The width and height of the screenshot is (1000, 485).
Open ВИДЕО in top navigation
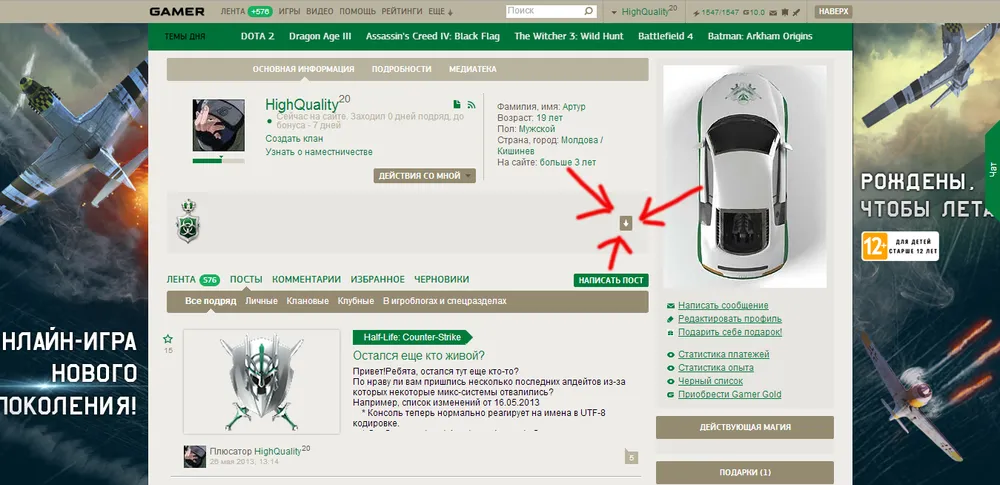click(x=320, y=11)
